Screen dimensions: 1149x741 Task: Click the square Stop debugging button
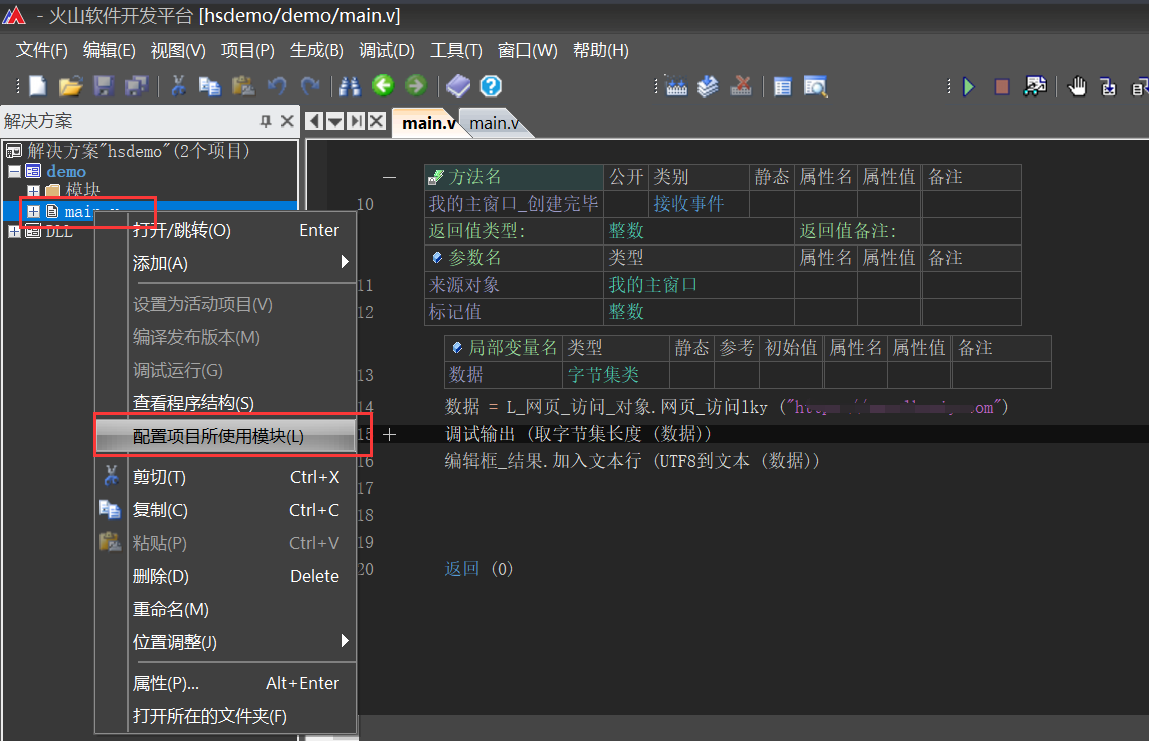click(1002, 87)
